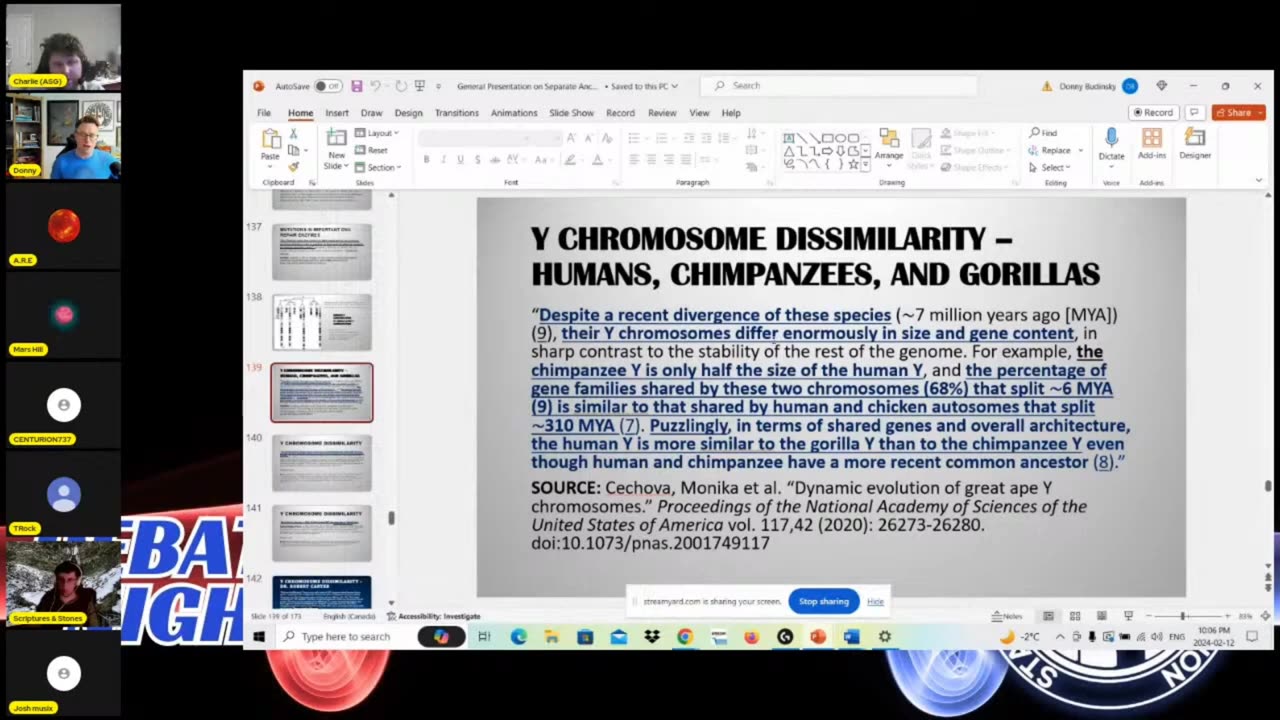
Task: Expand the Layout dropdown
Action: coord(377,133)
